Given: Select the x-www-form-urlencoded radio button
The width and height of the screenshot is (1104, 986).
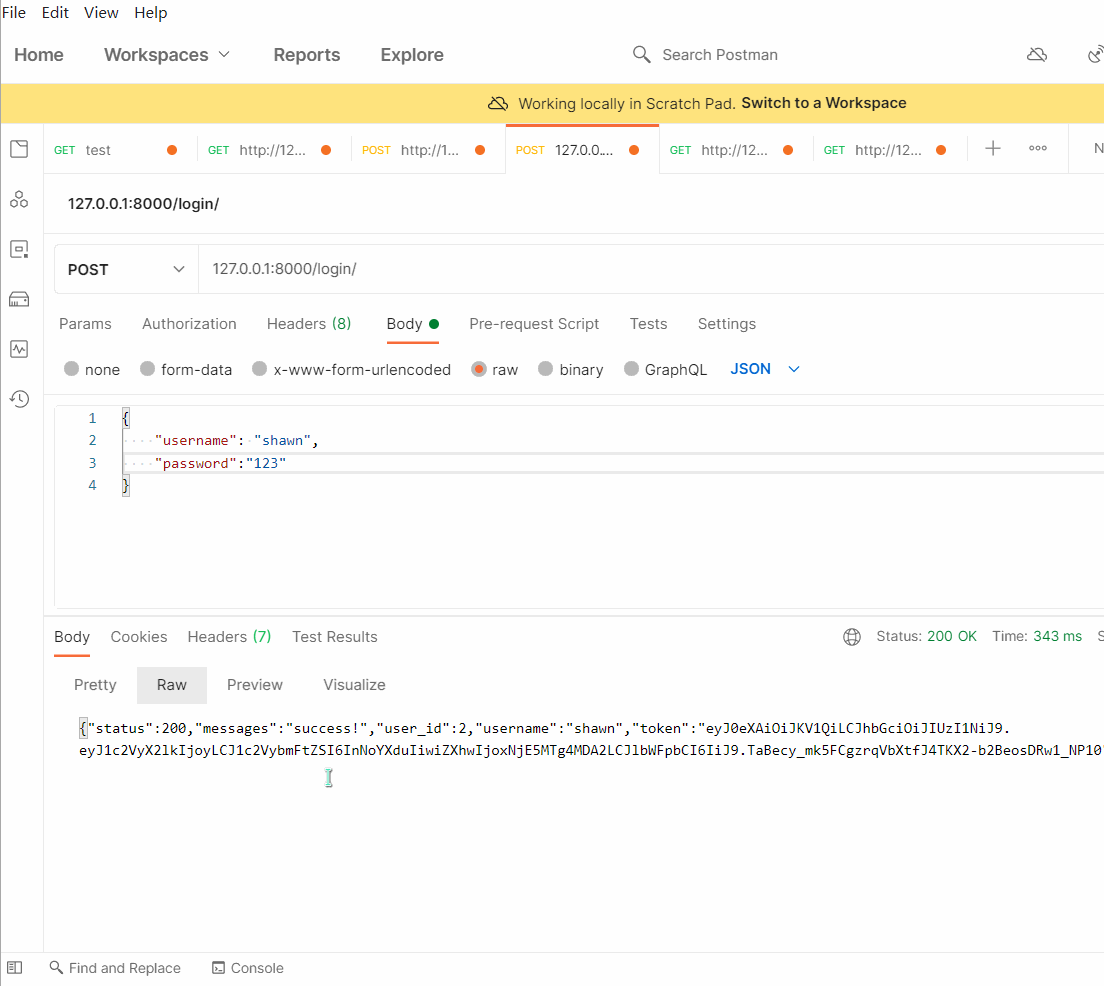Looking at the screenshot, I should pyautogui.click(x=260, y=369).
